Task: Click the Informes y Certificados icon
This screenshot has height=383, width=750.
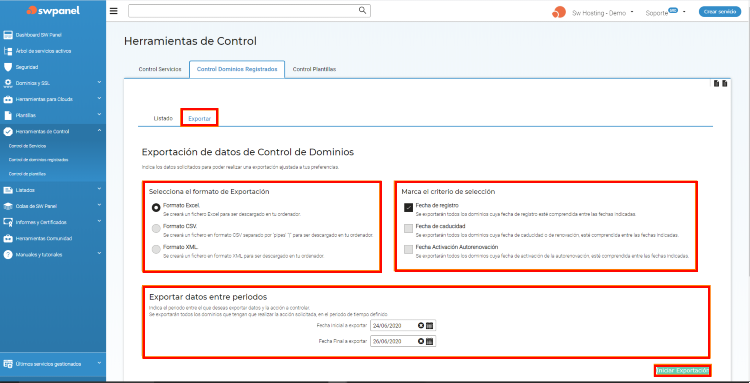Action: 8,222
